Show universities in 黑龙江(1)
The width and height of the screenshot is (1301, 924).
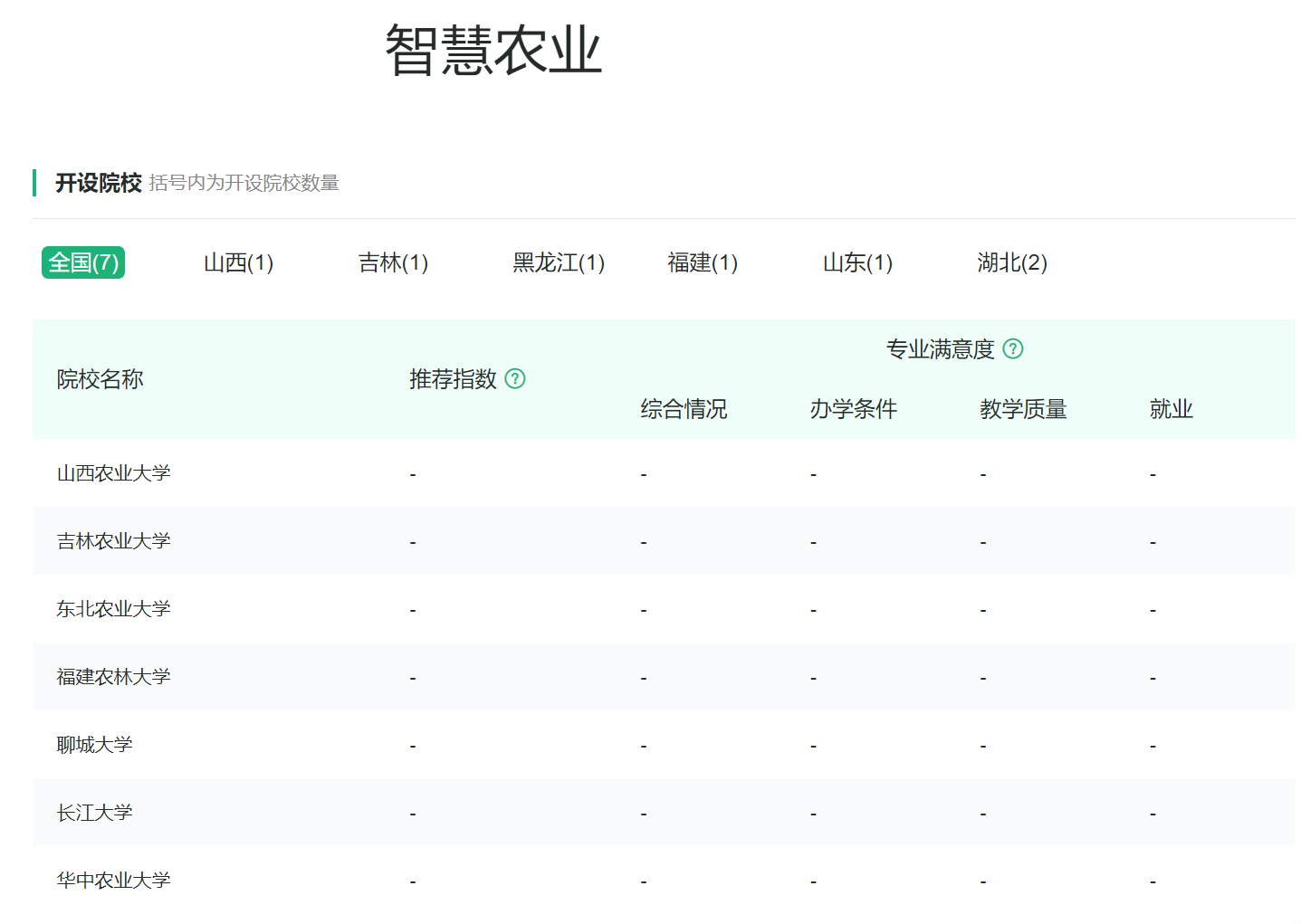coord(560,262)
